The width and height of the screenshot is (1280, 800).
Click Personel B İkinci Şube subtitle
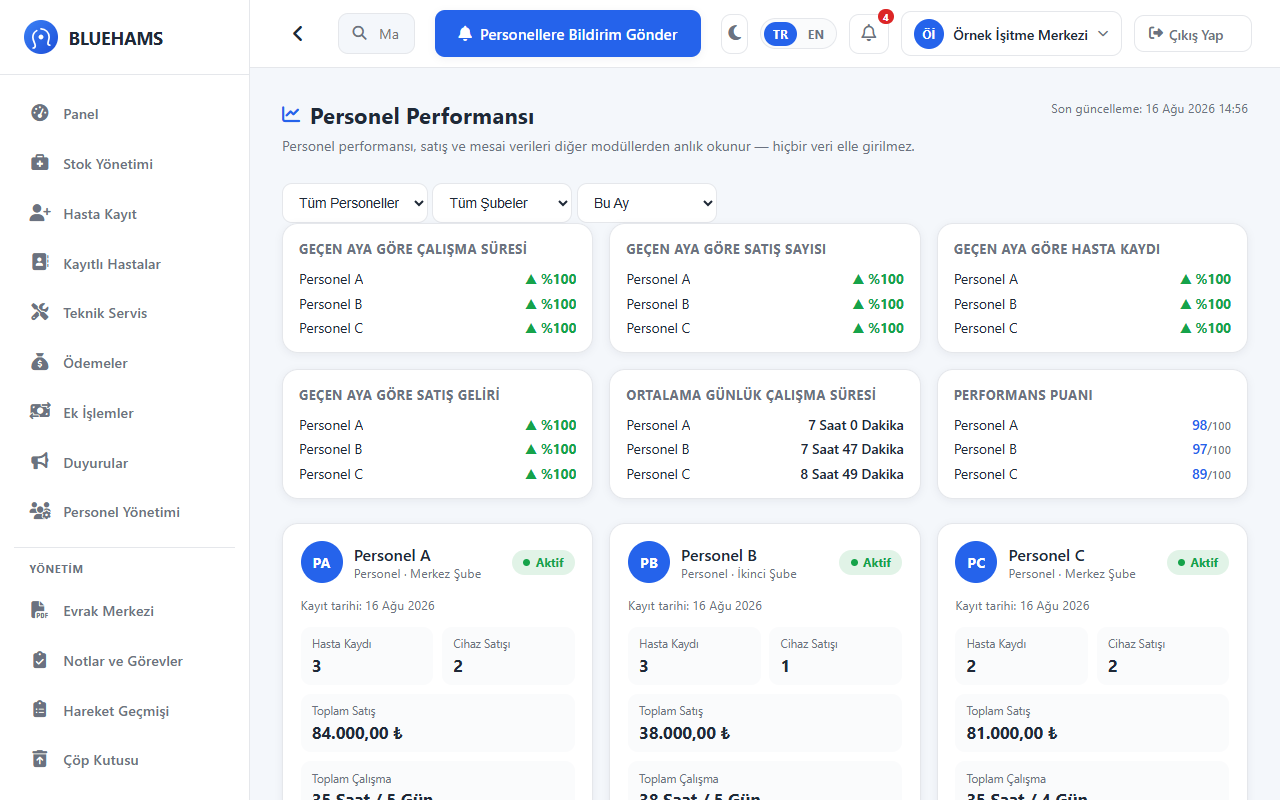[739, 574]
